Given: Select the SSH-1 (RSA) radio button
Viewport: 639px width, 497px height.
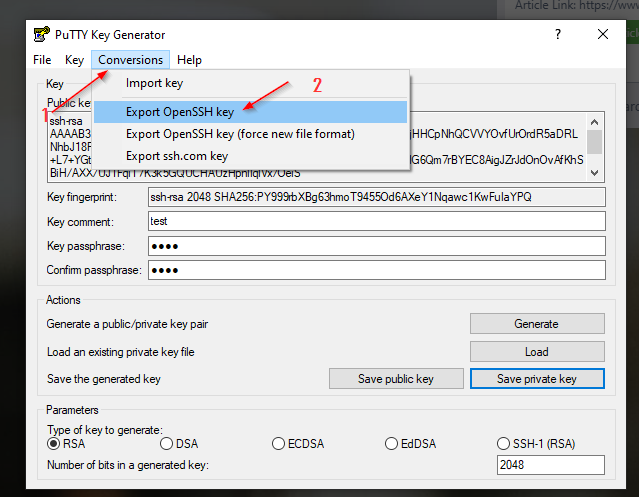Looking at the screenshot, I should pyautogui.click(x=503, y=444).
